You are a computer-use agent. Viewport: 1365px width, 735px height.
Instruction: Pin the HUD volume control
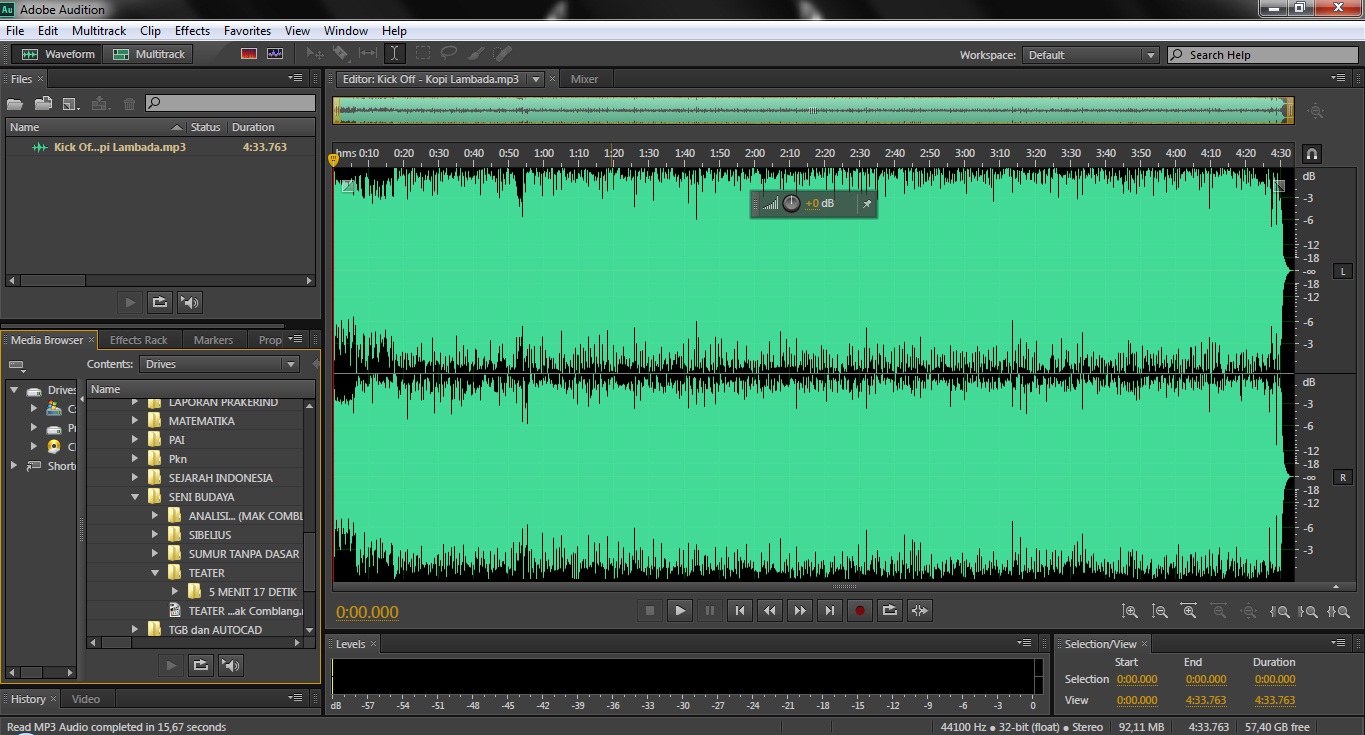(x=867, y=204)
